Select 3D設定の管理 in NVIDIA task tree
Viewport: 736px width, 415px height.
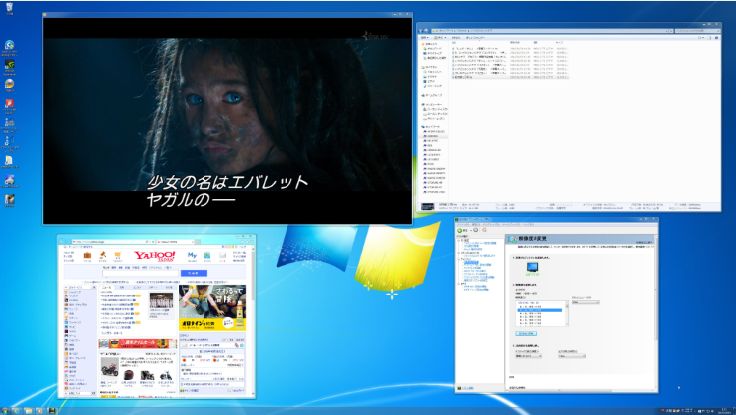click(471, 246)
